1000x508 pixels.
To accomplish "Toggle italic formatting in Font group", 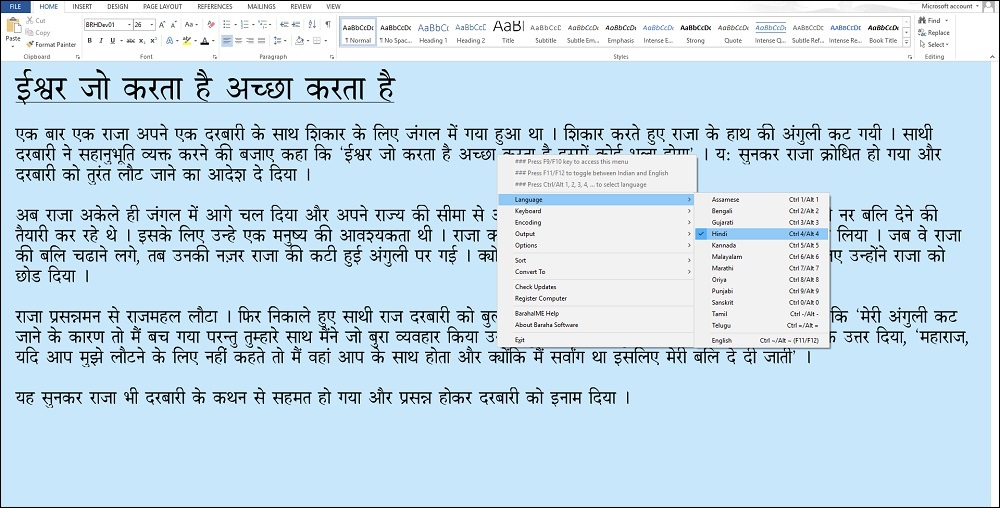I will [x=101, y=41].
